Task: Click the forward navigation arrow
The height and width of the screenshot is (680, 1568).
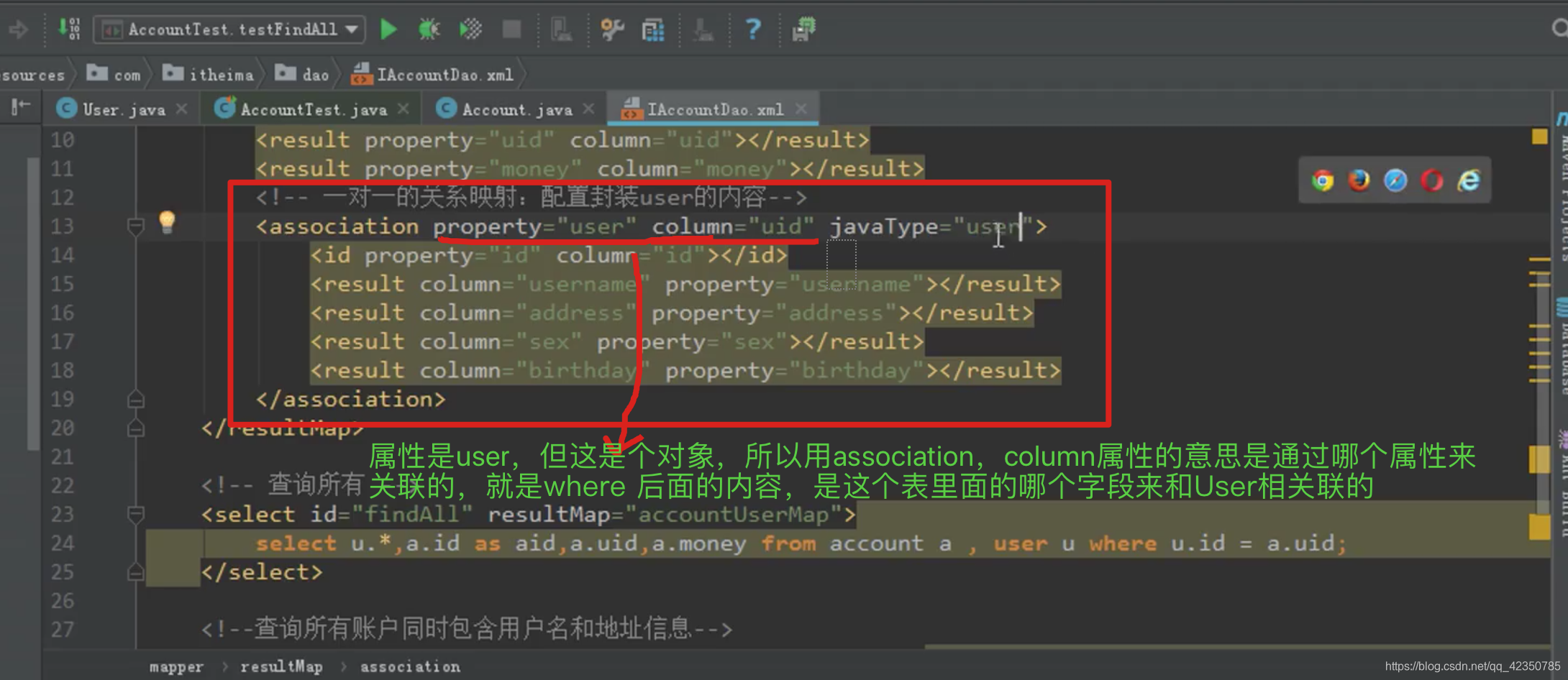Action: pos(18,29)
